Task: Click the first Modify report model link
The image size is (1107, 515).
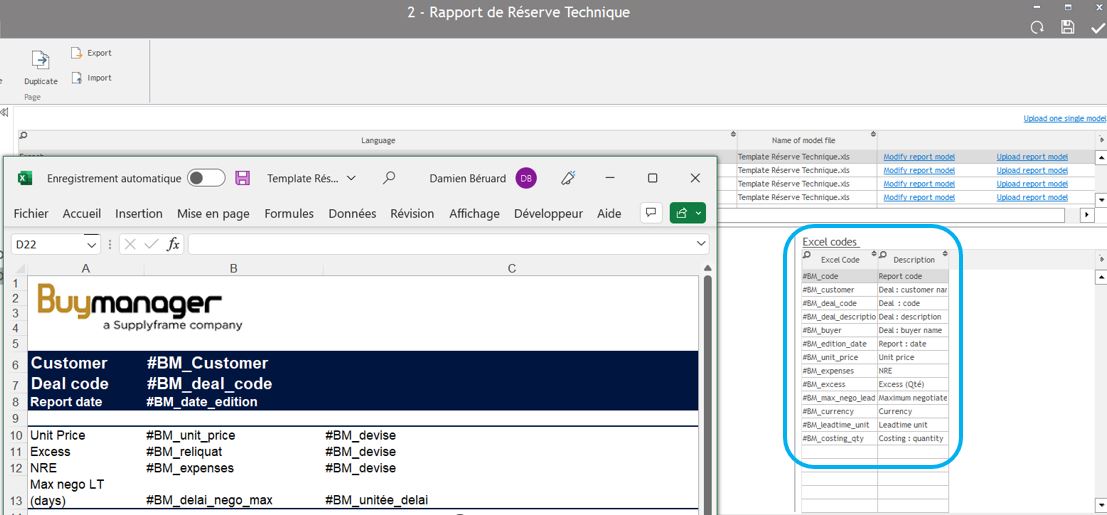Action: pos(918,157)
